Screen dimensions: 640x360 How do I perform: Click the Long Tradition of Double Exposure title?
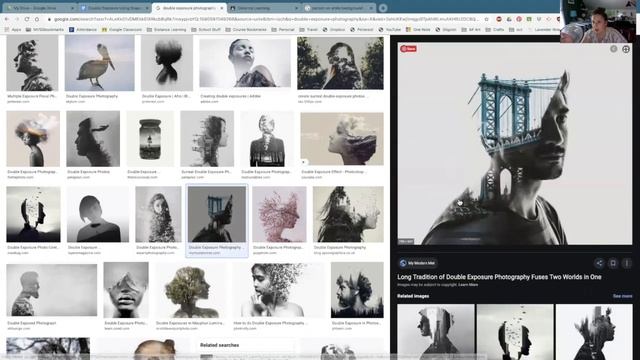coord(499,277)
